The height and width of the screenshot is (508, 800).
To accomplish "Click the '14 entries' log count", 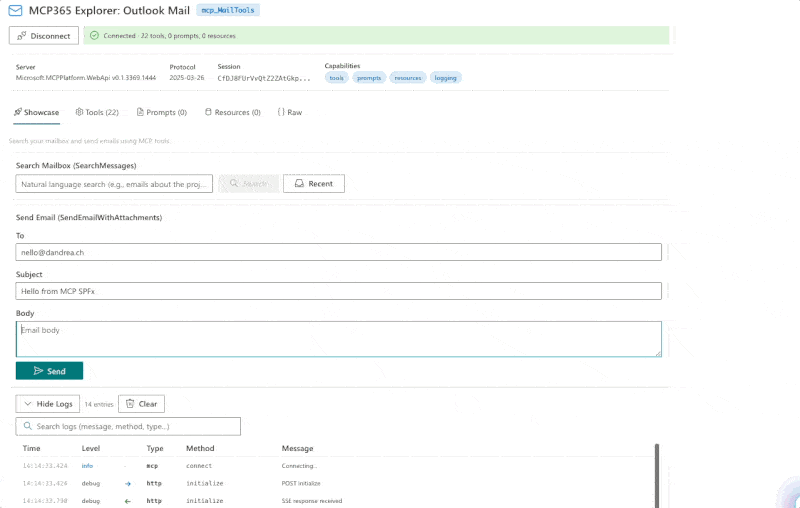I will [x=99, y=404].
